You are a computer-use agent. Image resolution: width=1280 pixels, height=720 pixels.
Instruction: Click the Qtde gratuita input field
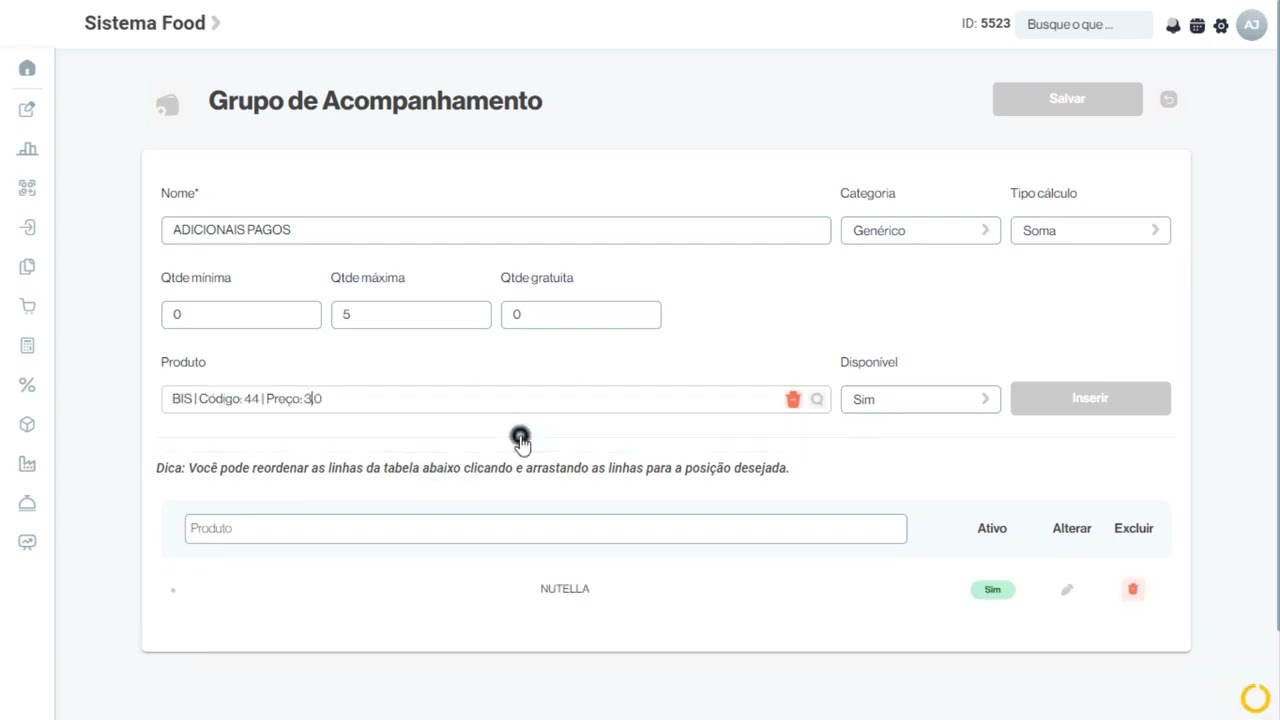[581, 314]
